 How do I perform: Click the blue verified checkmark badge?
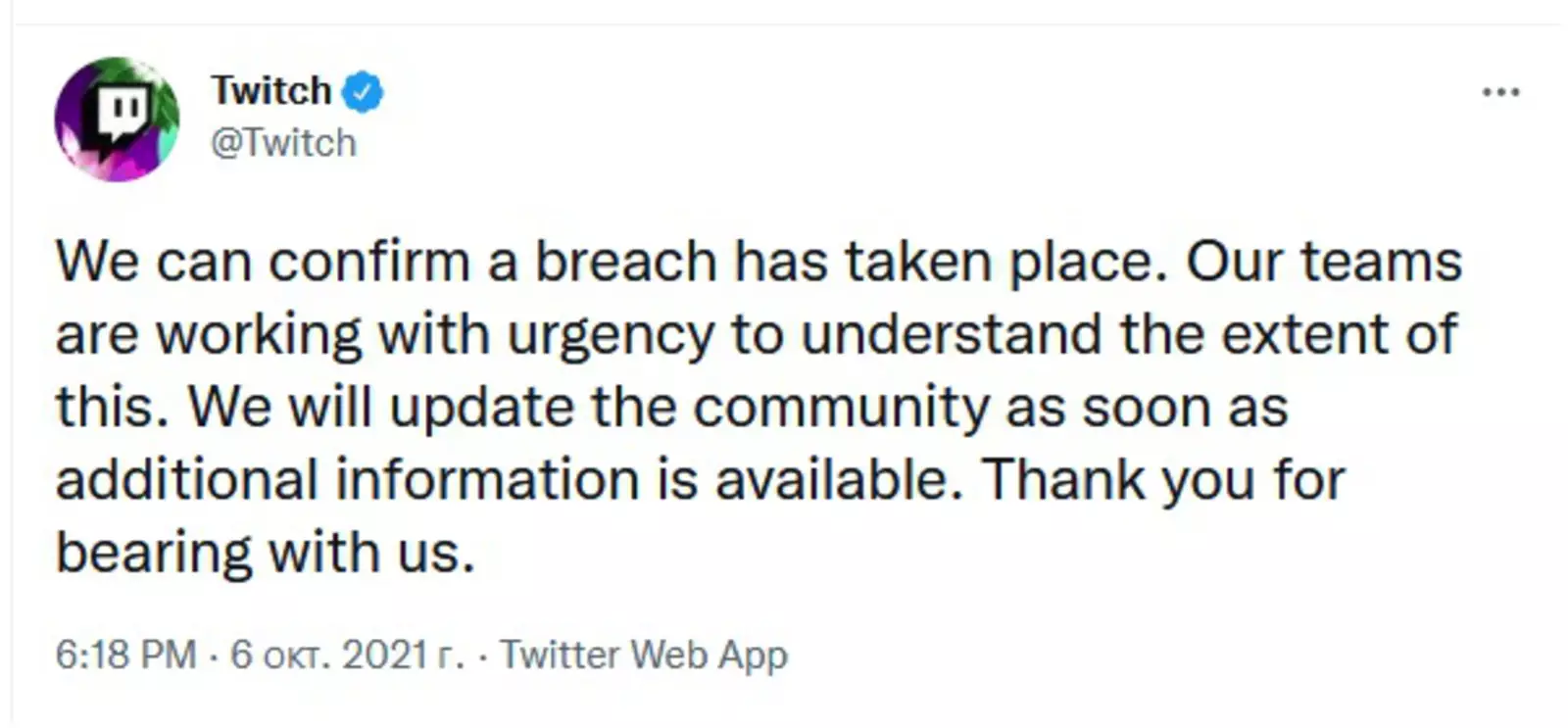point(363,91)
